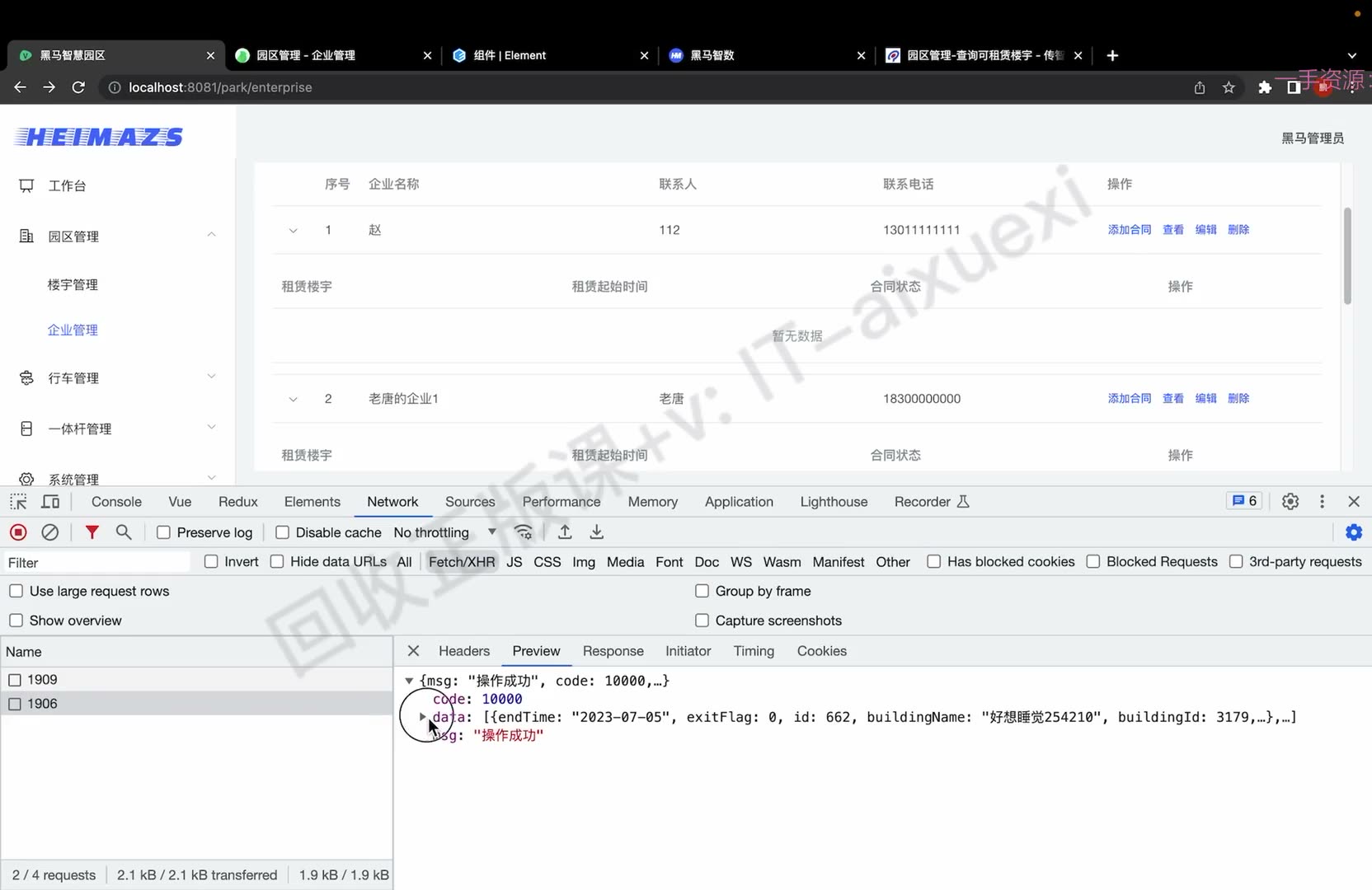Enable Capture screenshots checkbox
1372x890 pixels.
[702, 621]
